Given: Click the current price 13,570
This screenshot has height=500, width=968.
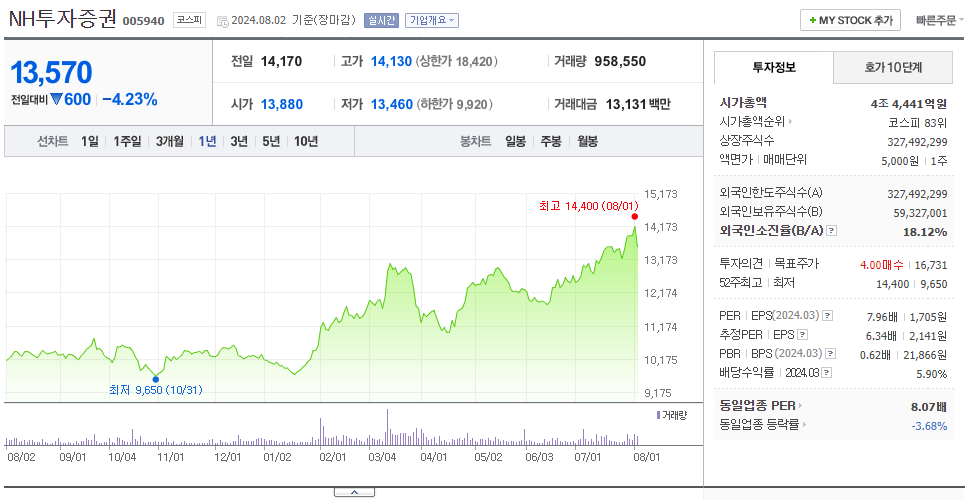Looking at the screenshot, I should tap(51, 73).
